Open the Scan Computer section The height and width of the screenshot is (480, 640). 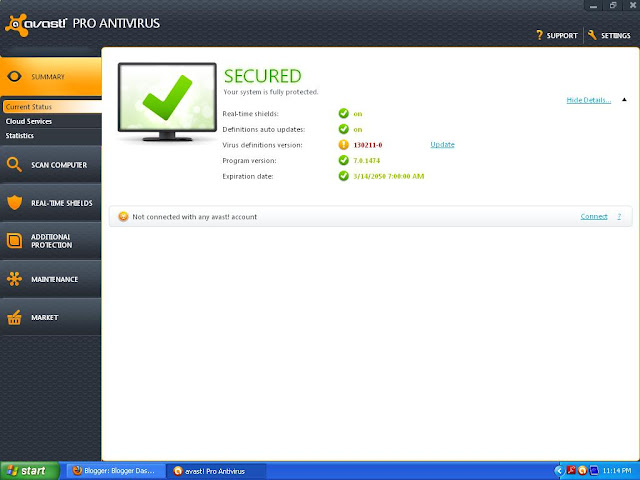[x=51, y=164]
